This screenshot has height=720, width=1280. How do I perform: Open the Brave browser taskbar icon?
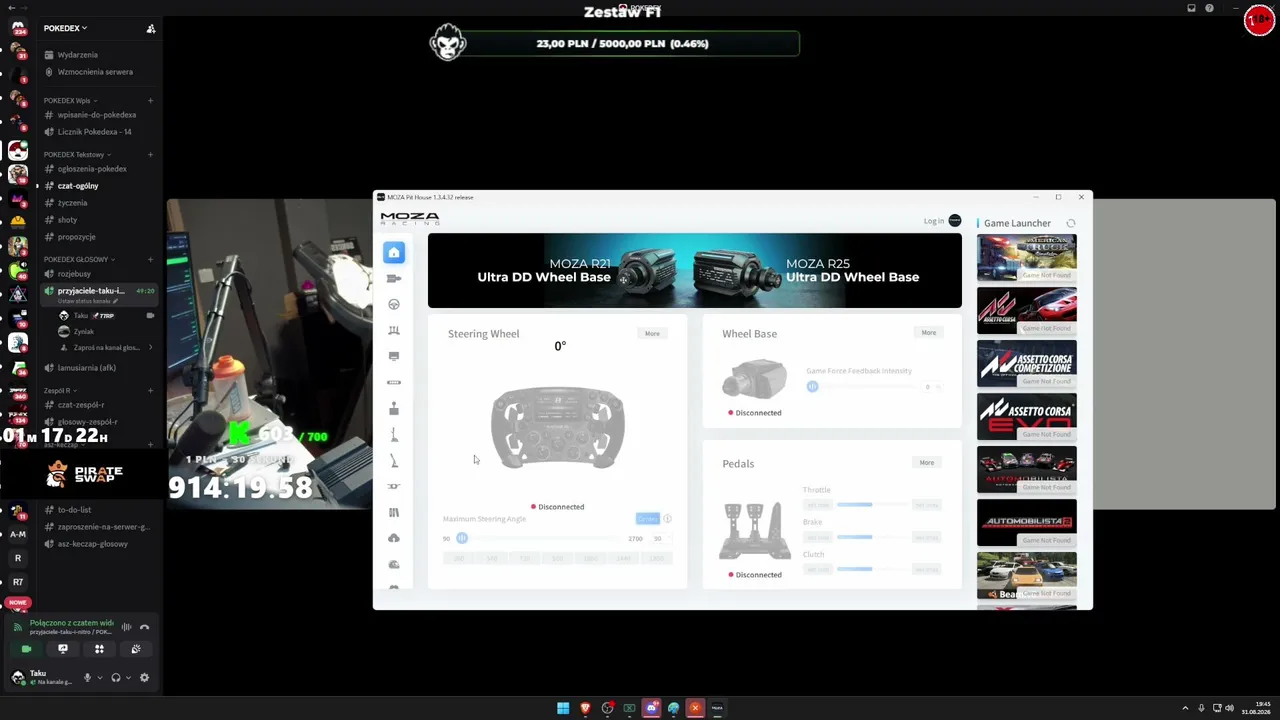(585, 709)
